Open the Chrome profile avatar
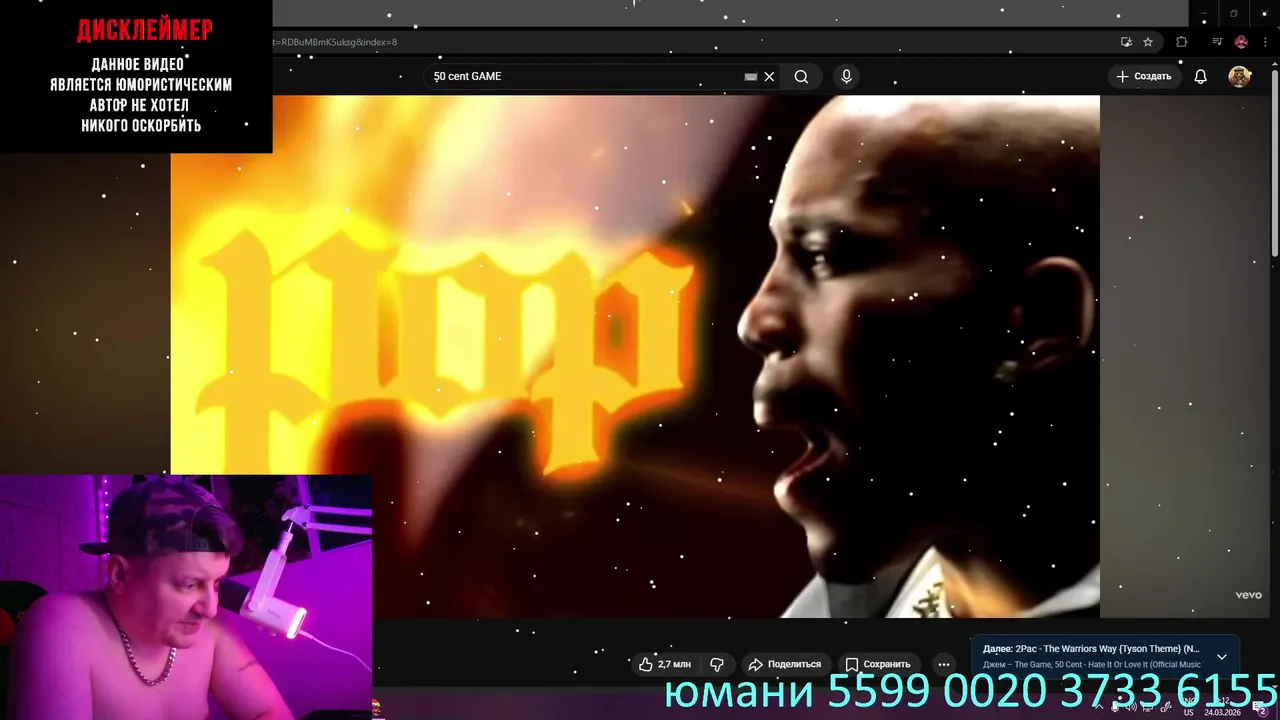1280x720 pixels. pyautogui.click(x=1241, y=42)
